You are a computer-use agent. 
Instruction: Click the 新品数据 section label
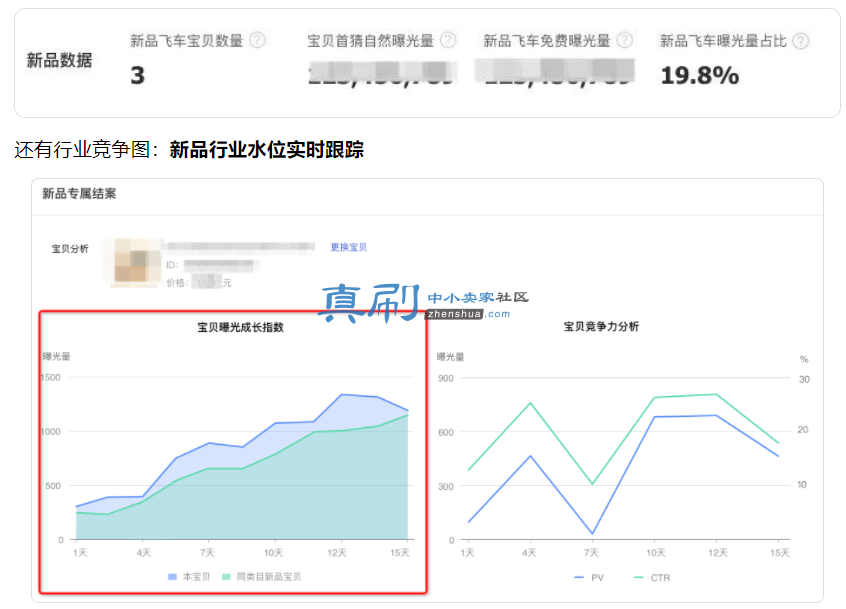click(59, 60)
